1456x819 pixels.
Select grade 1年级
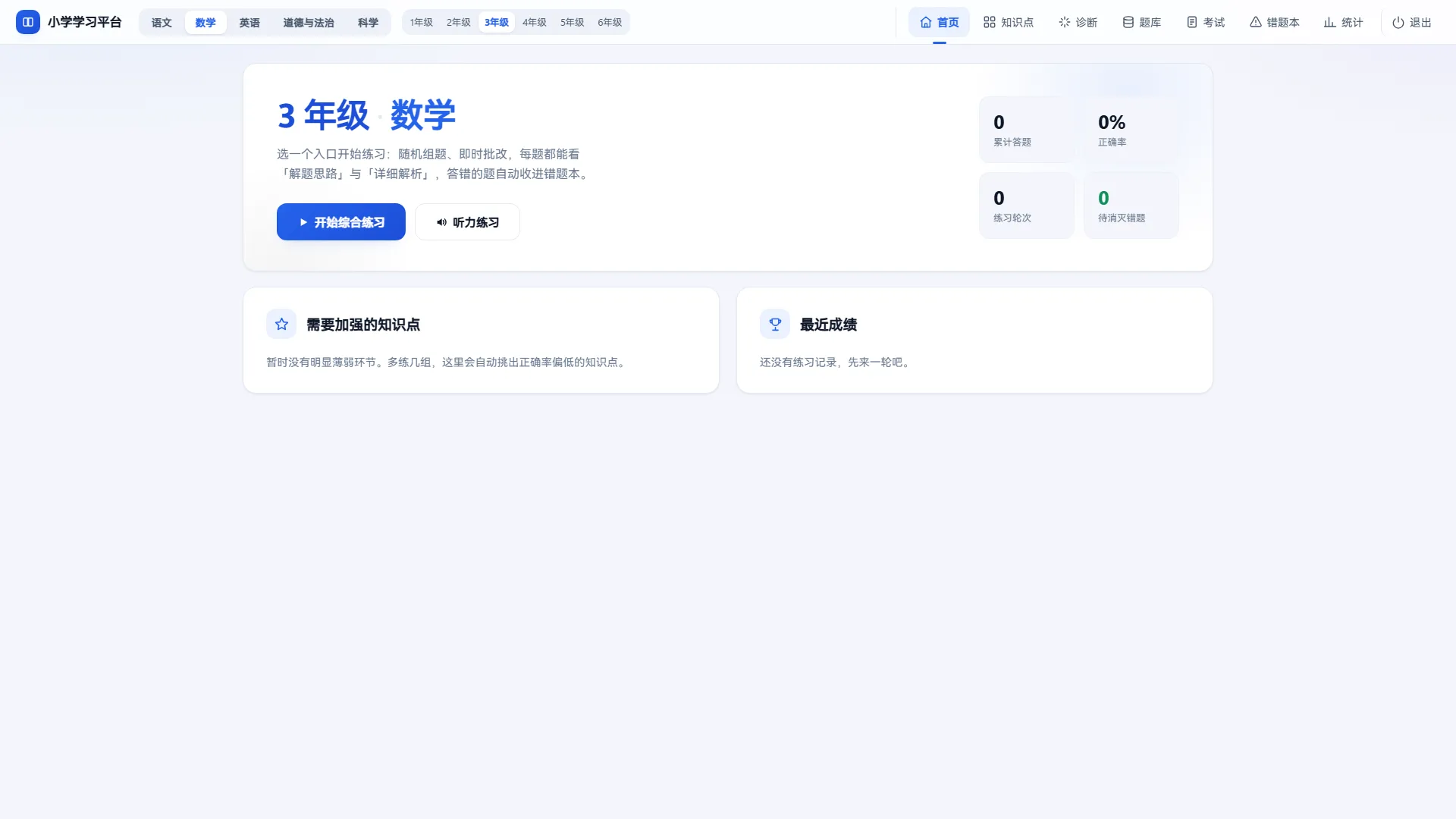point(422,22)
